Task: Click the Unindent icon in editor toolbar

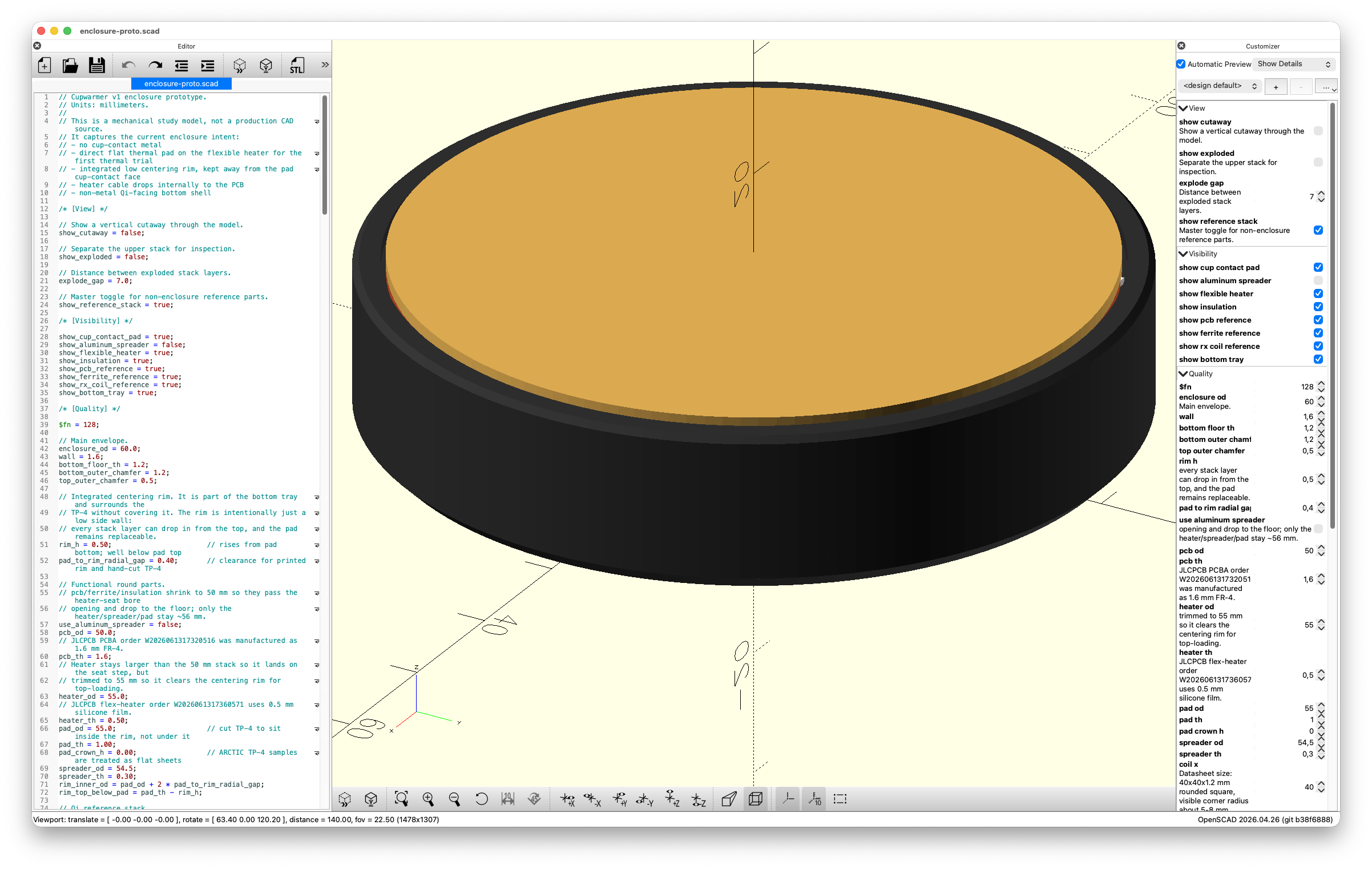Action: click(181, 66)
